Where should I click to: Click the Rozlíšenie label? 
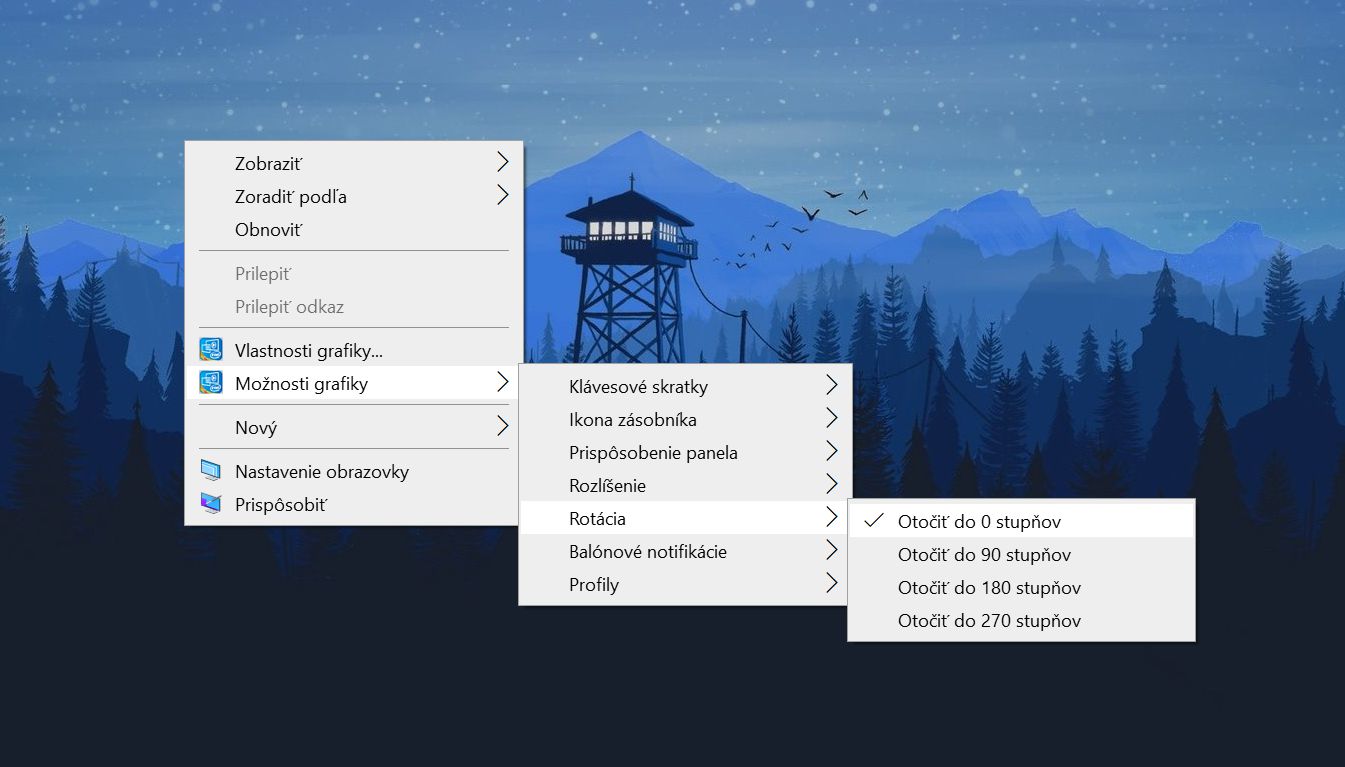607,485
